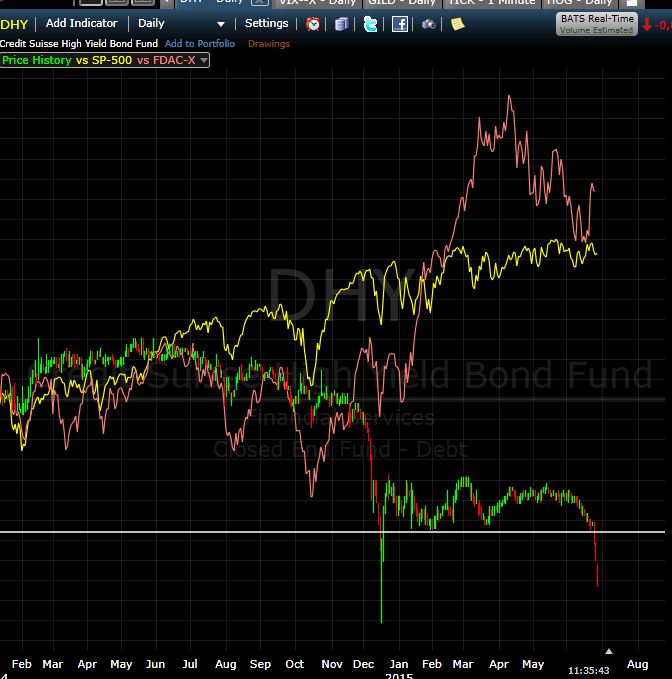Click the Jun label on the time axis
This screenshot has height=679, width=672.
pyautogui.click(x=155, y=664)
